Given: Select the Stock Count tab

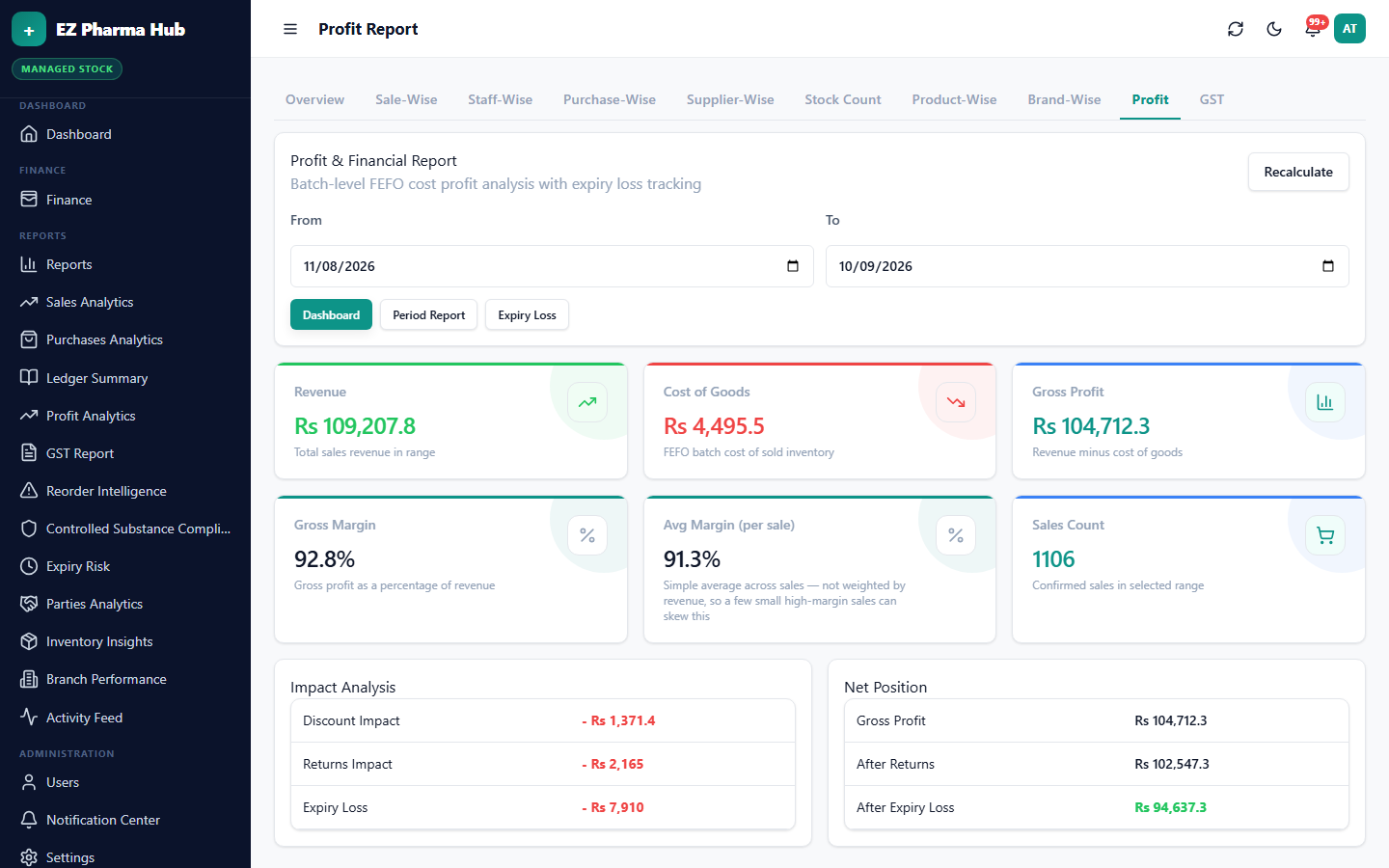Looking at the screenshot, I should [843, 99].
